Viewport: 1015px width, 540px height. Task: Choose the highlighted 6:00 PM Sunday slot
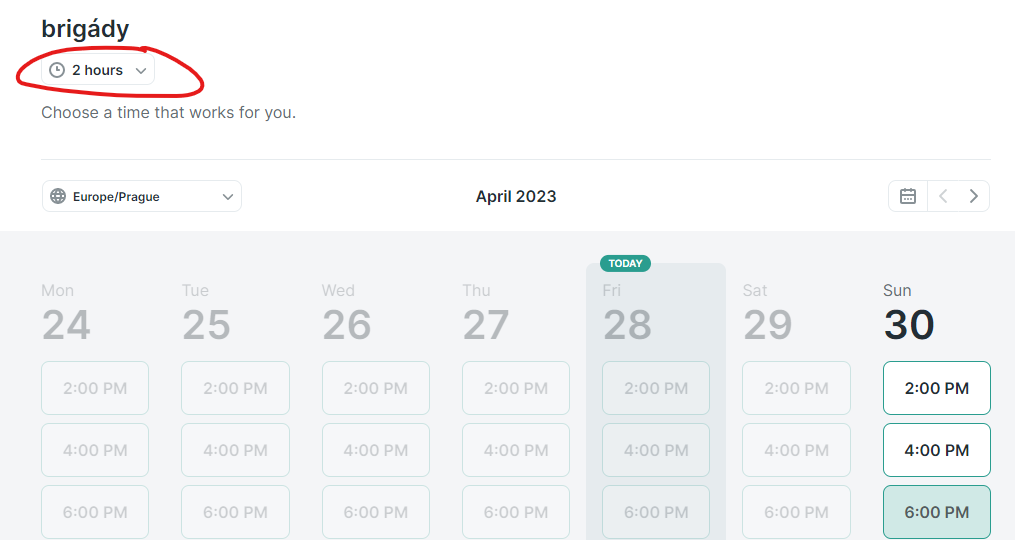(937, 512)
